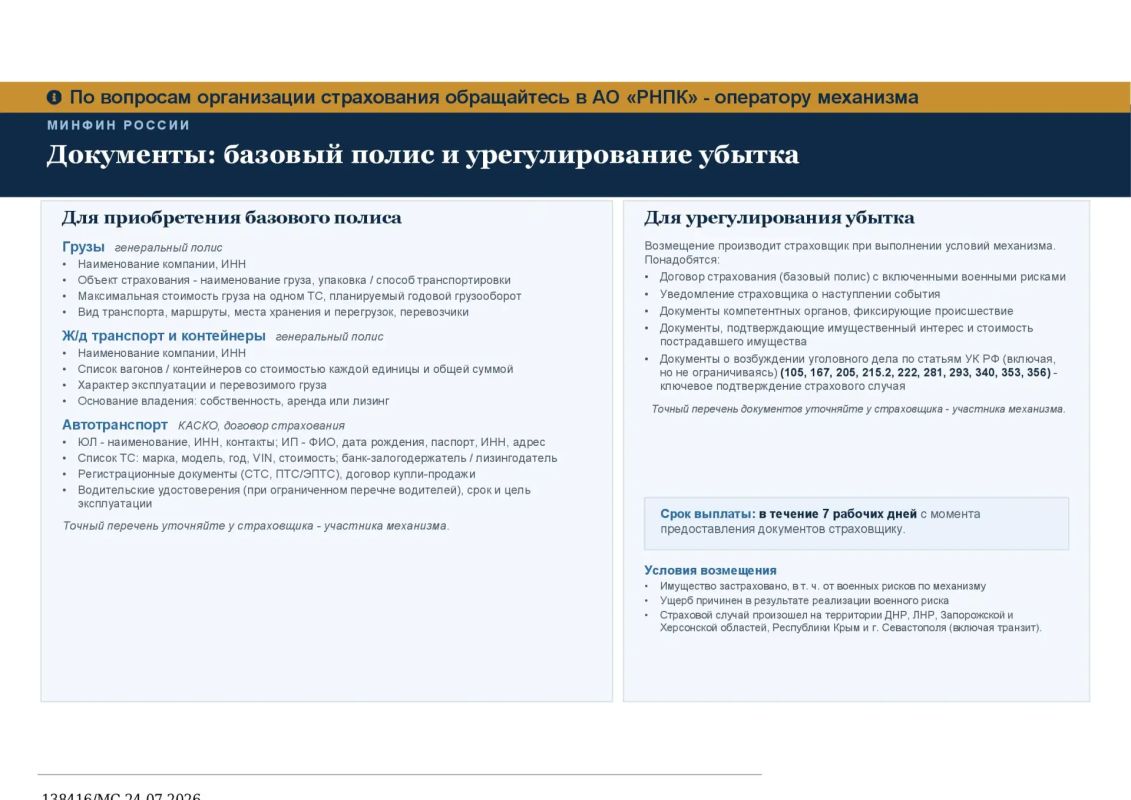Click the info icon in the gold banner
Image resolution: width=1131 pixels, height=800 pixels.
tap(54, 97)
